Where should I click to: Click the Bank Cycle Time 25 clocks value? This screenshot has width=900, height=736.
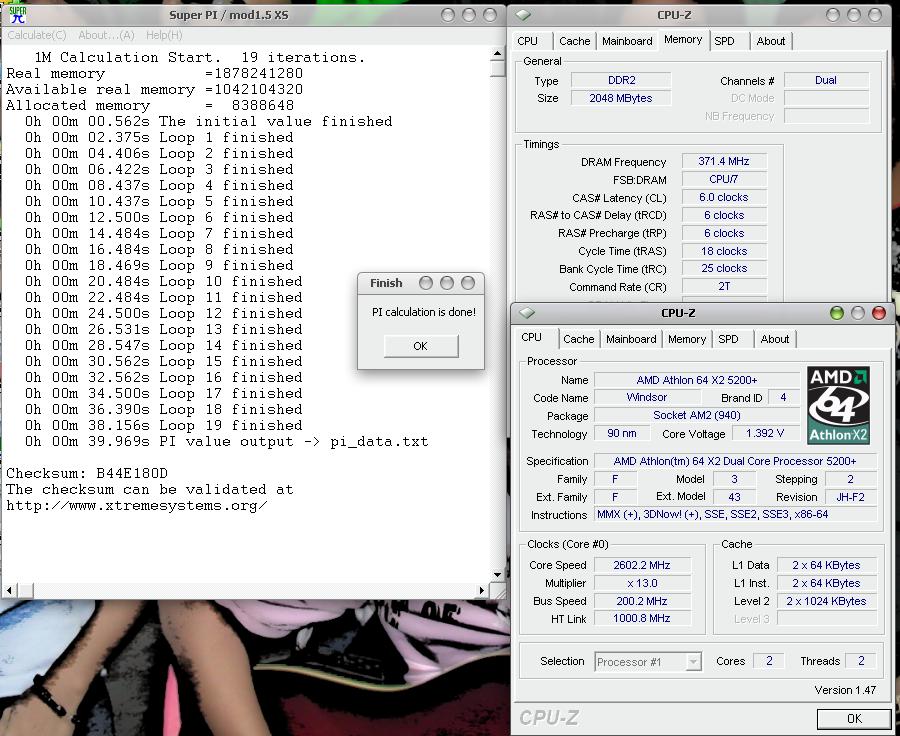[724, 268]
